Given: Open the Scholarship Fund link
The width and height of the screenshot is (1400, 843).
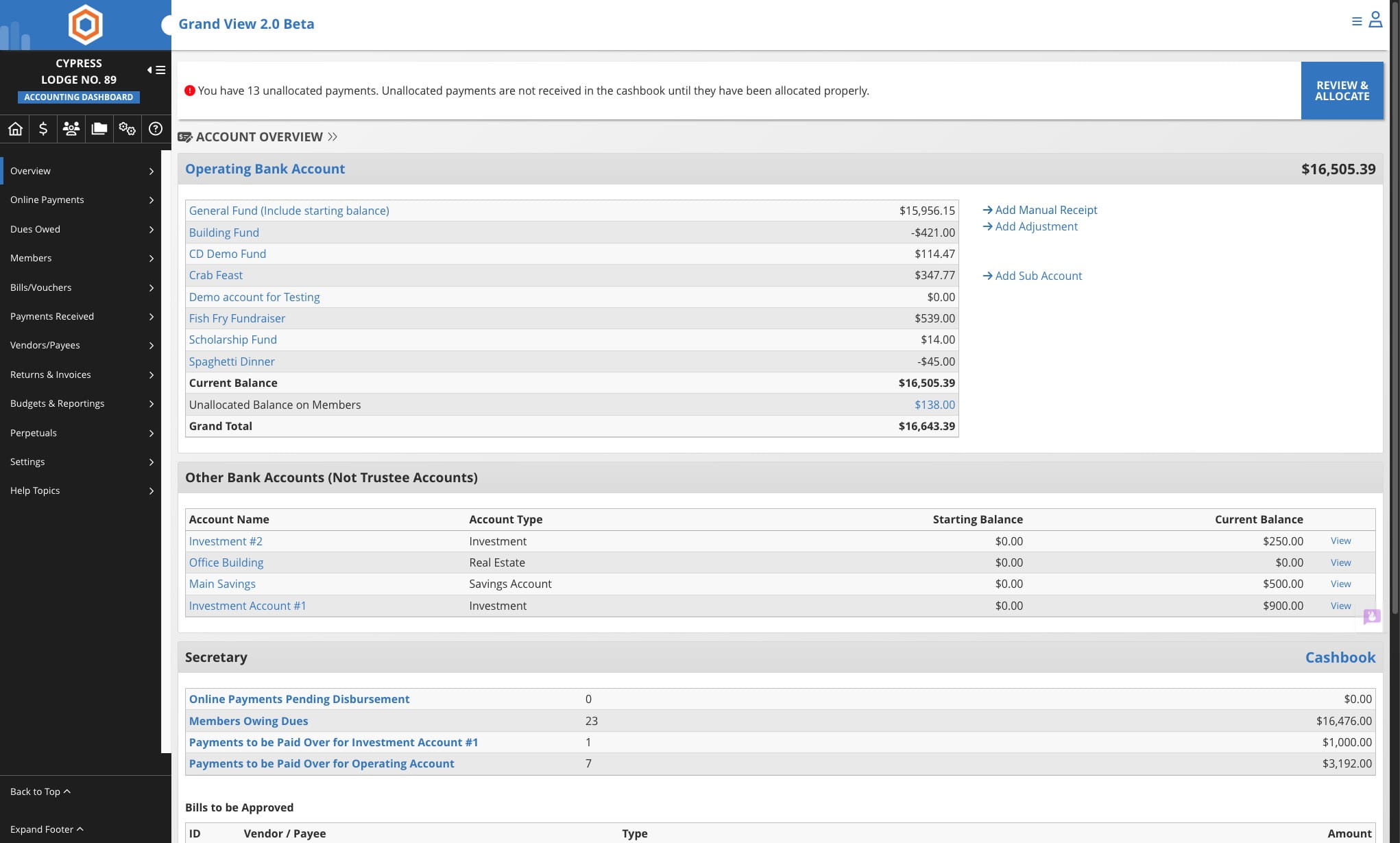Looking at the screenshot, I should click(232, 340).
